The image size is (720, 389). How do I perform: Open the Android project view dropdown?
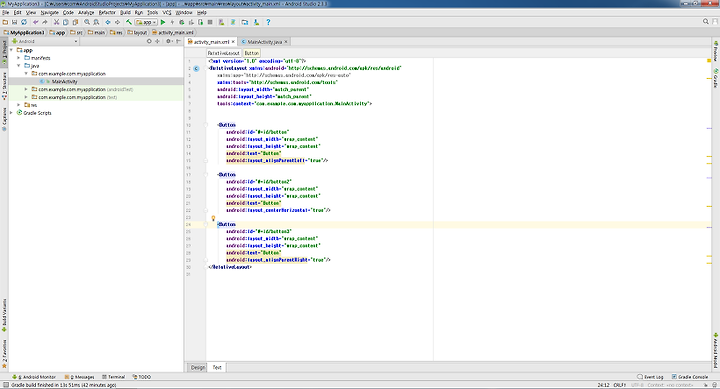point(45,41)
